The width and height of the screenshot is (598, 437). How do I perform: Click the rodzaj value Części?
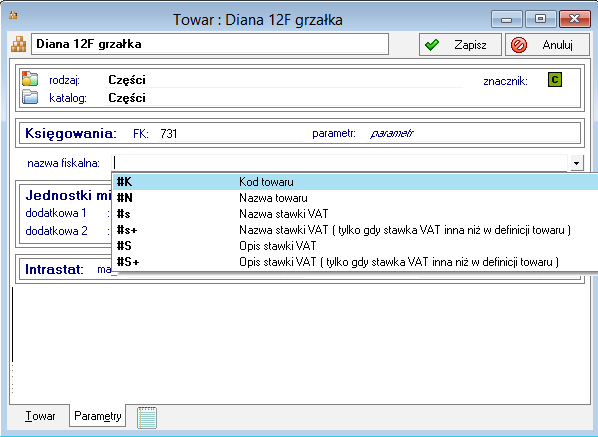[127, 80]
